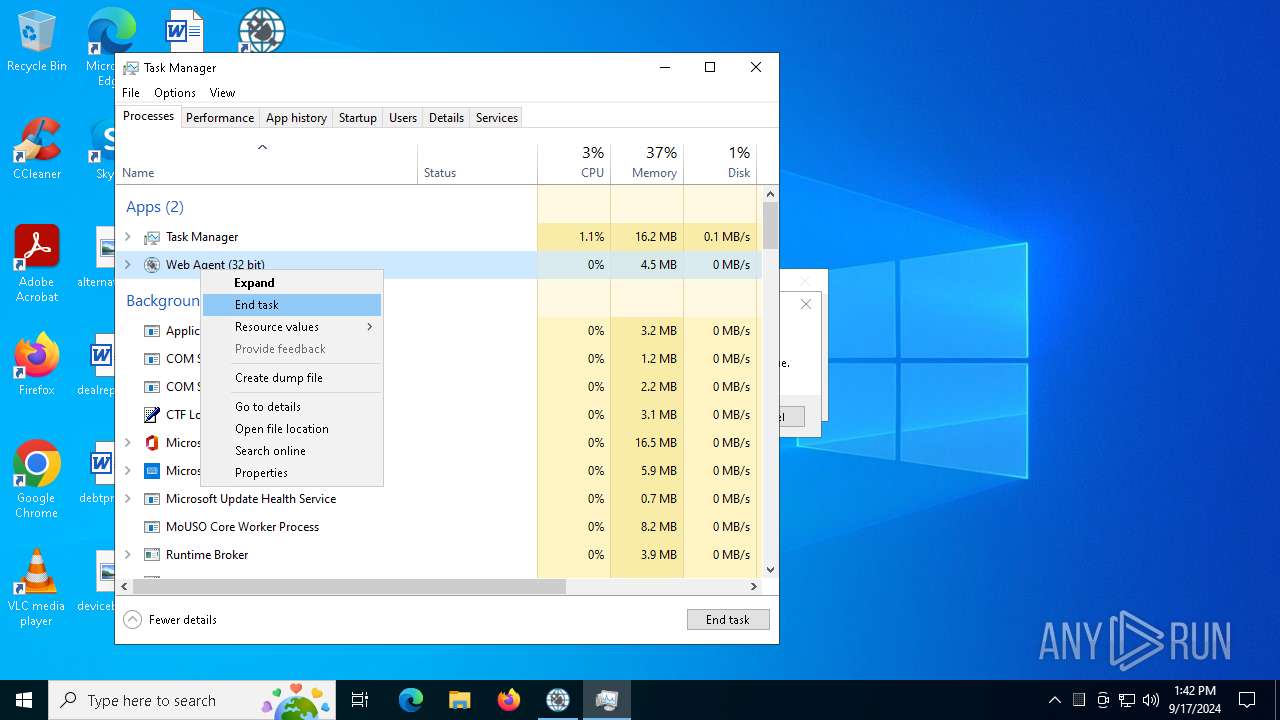Switch to the Details tab
Viewport: 1280px width, 720px height.
pyautogui.click(x=446, y=118)
